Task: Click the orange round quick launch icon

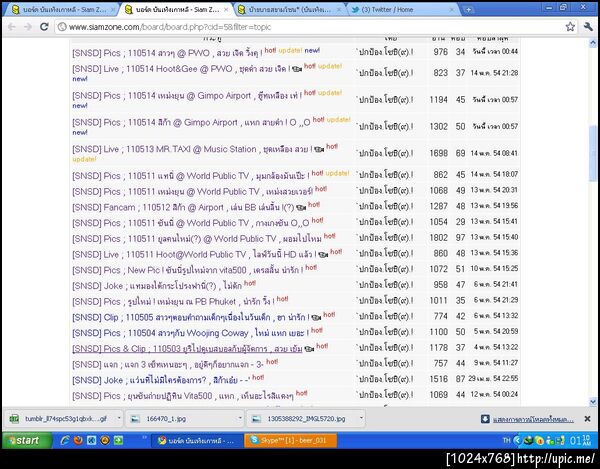Action: 105,440
